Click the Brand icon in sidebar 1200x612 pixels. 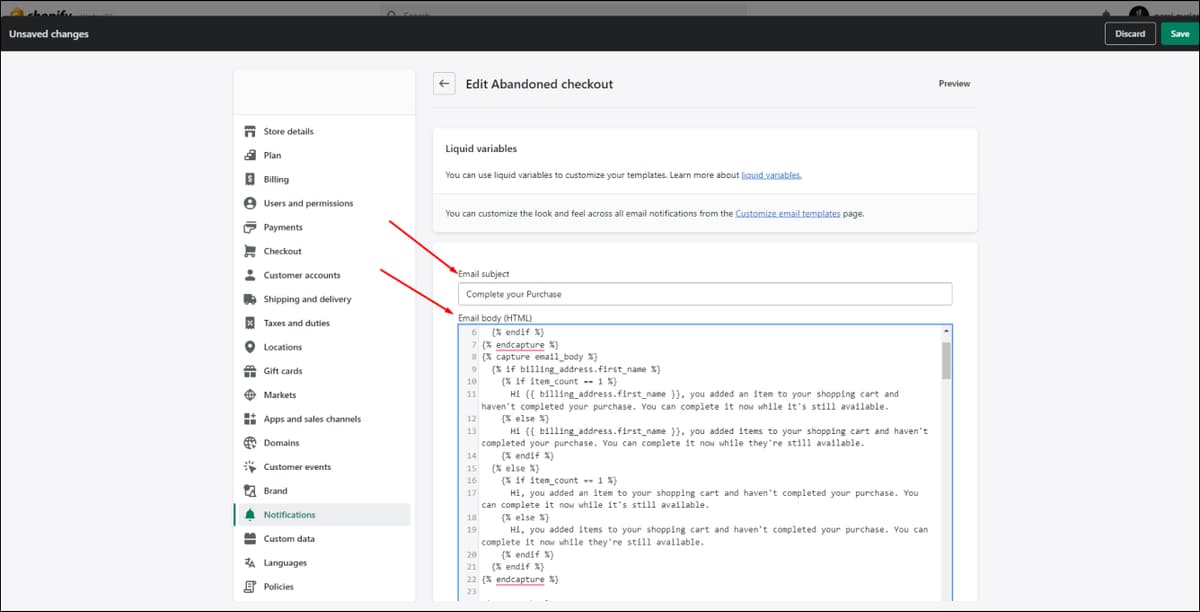[250, 491]
